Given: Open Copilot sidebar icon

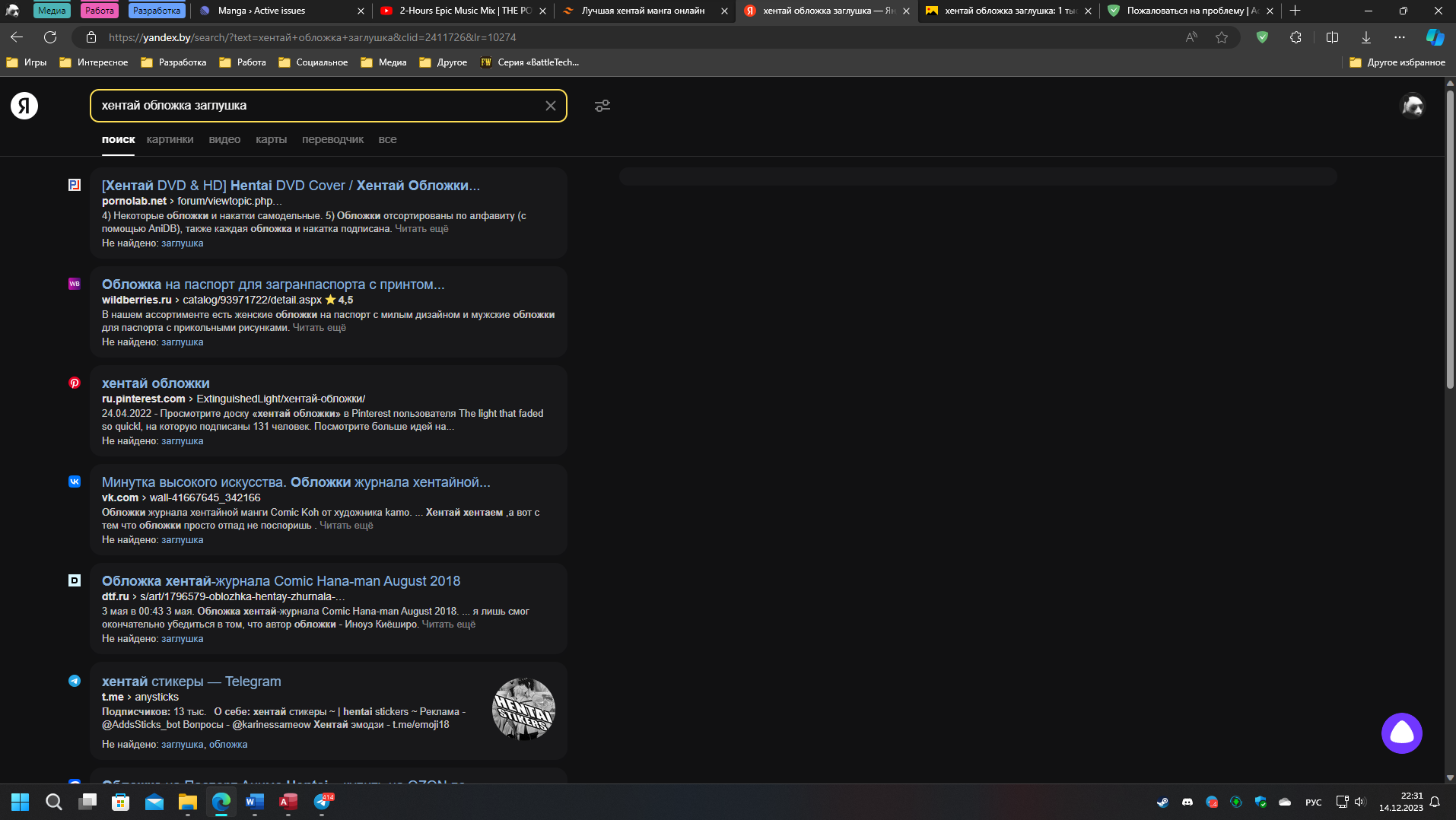Looking at the screenshot, I should (x=1435, y=37).
